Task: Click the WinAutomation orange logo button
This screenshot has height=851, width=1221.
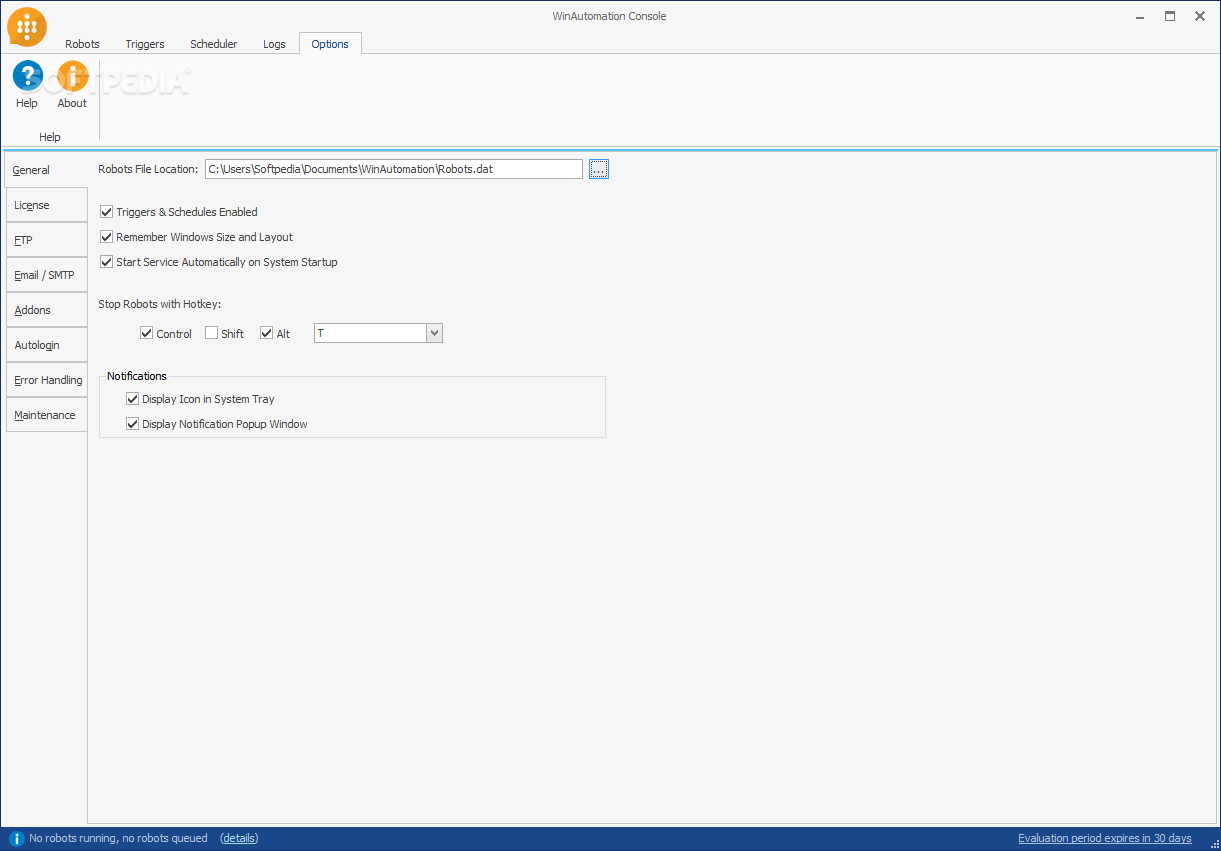Action: 27,27
